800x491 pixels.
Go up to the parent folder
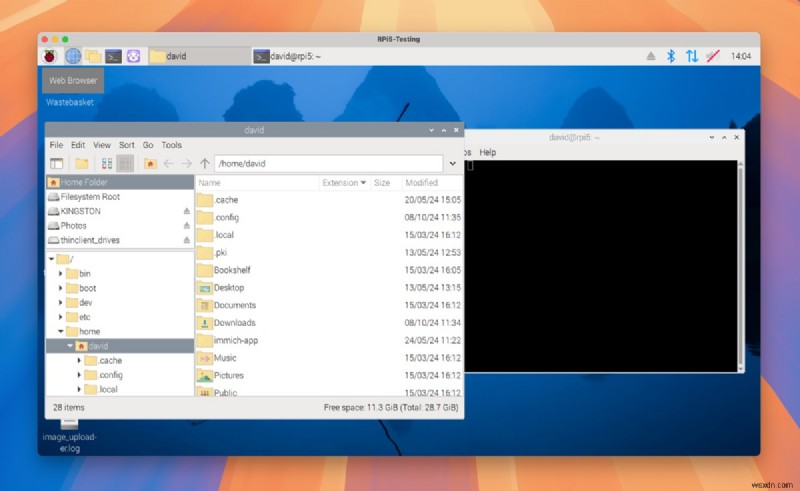(x=205, y=163)
